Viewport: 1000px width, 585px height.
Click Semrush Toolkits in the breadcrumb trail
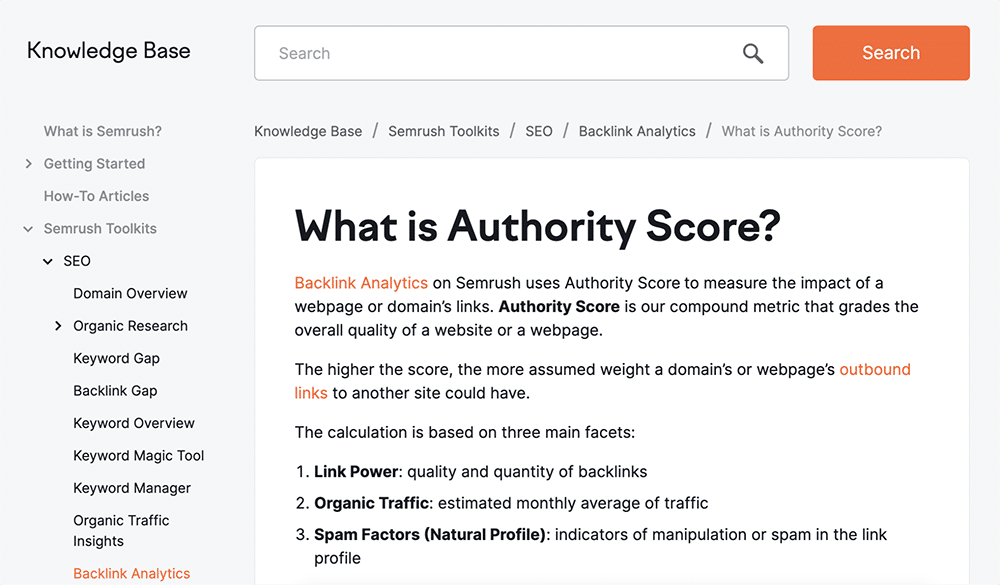coord(443,131)
